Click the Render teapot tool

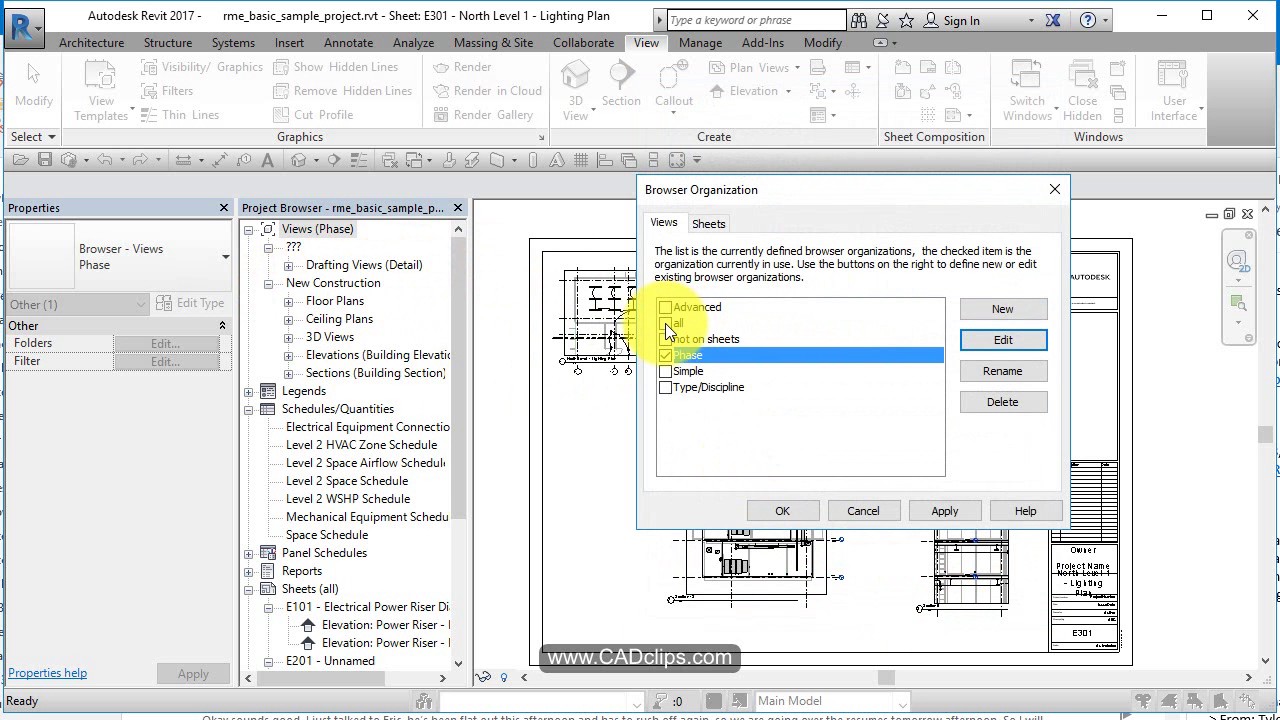point(461,67)
